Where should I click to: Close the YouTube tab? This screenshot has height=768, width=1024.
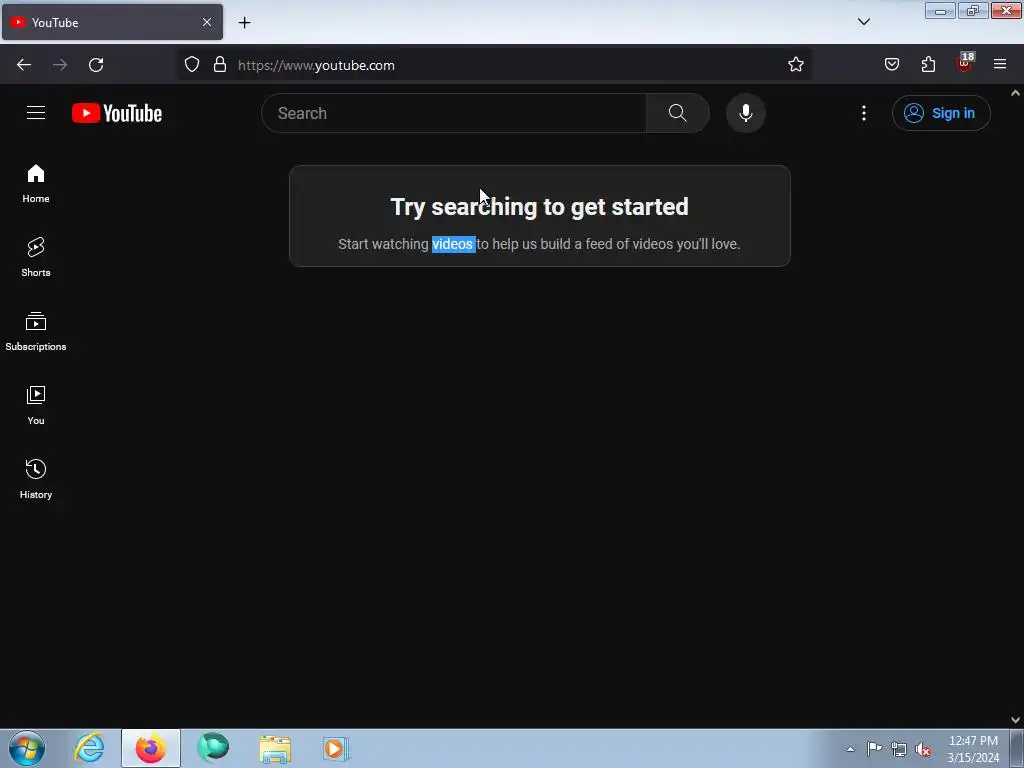coord(207,22)
